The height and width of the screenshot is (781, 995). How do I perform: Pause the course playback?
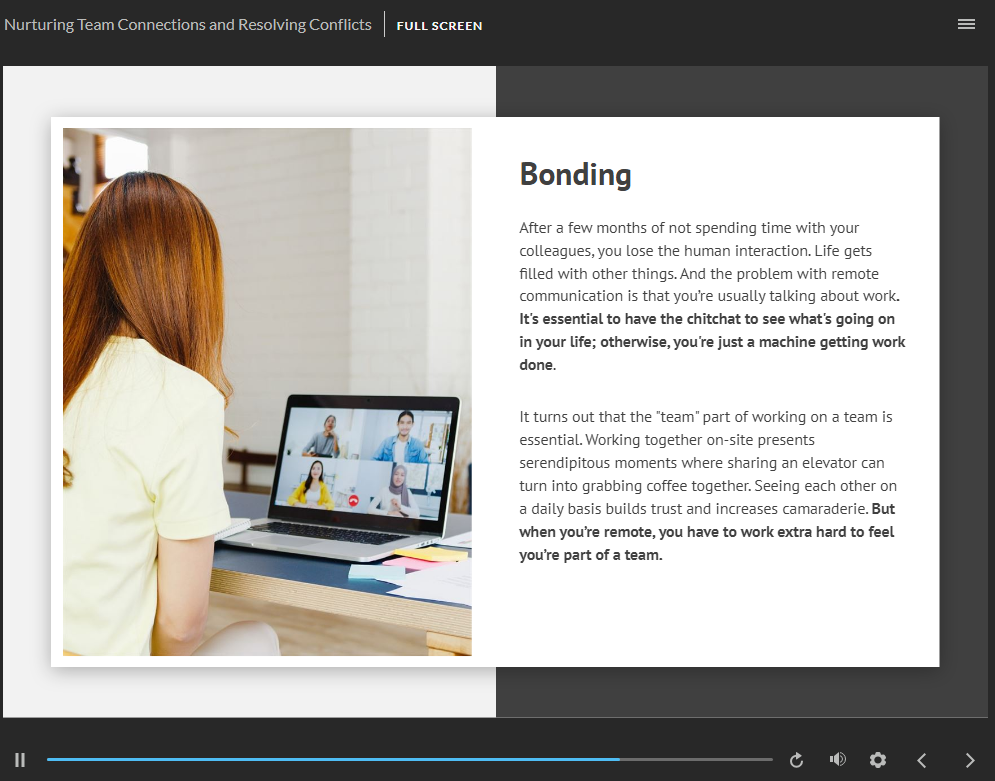tap(20, 759)
